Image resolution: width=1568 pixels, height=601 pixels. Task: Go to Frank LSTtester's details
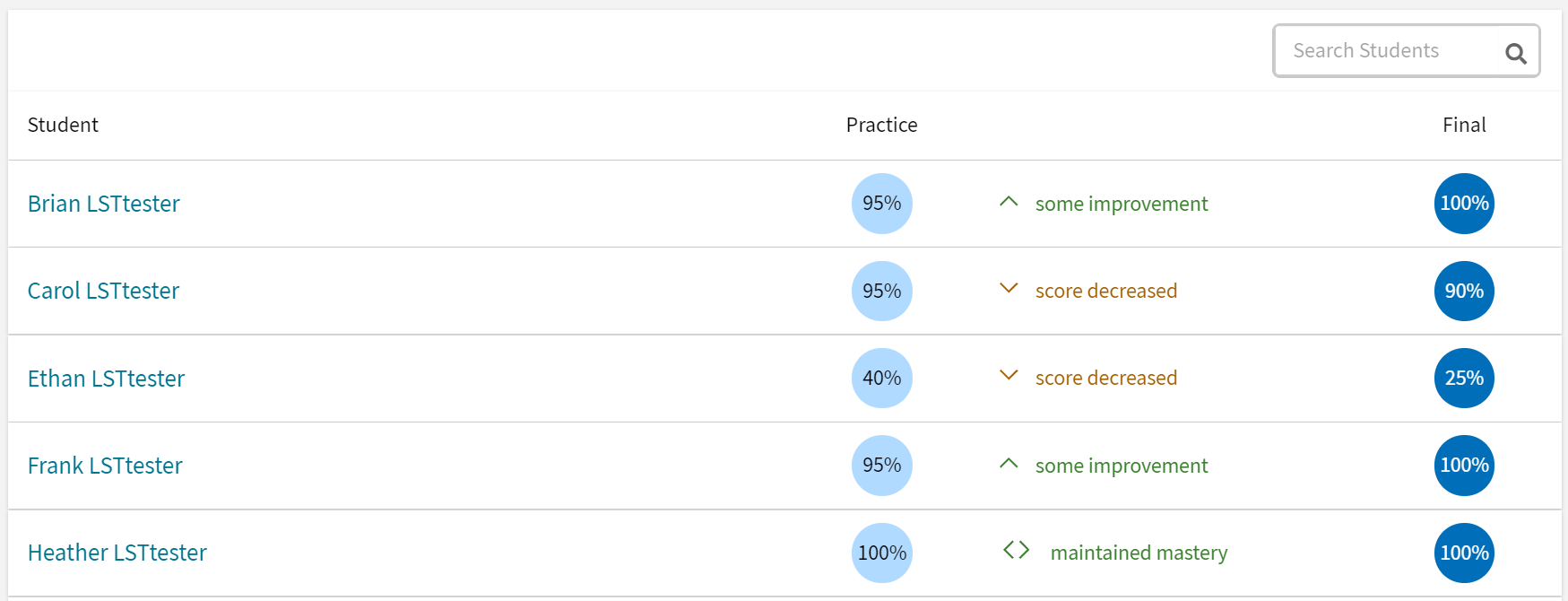click(x=105, y=466)
